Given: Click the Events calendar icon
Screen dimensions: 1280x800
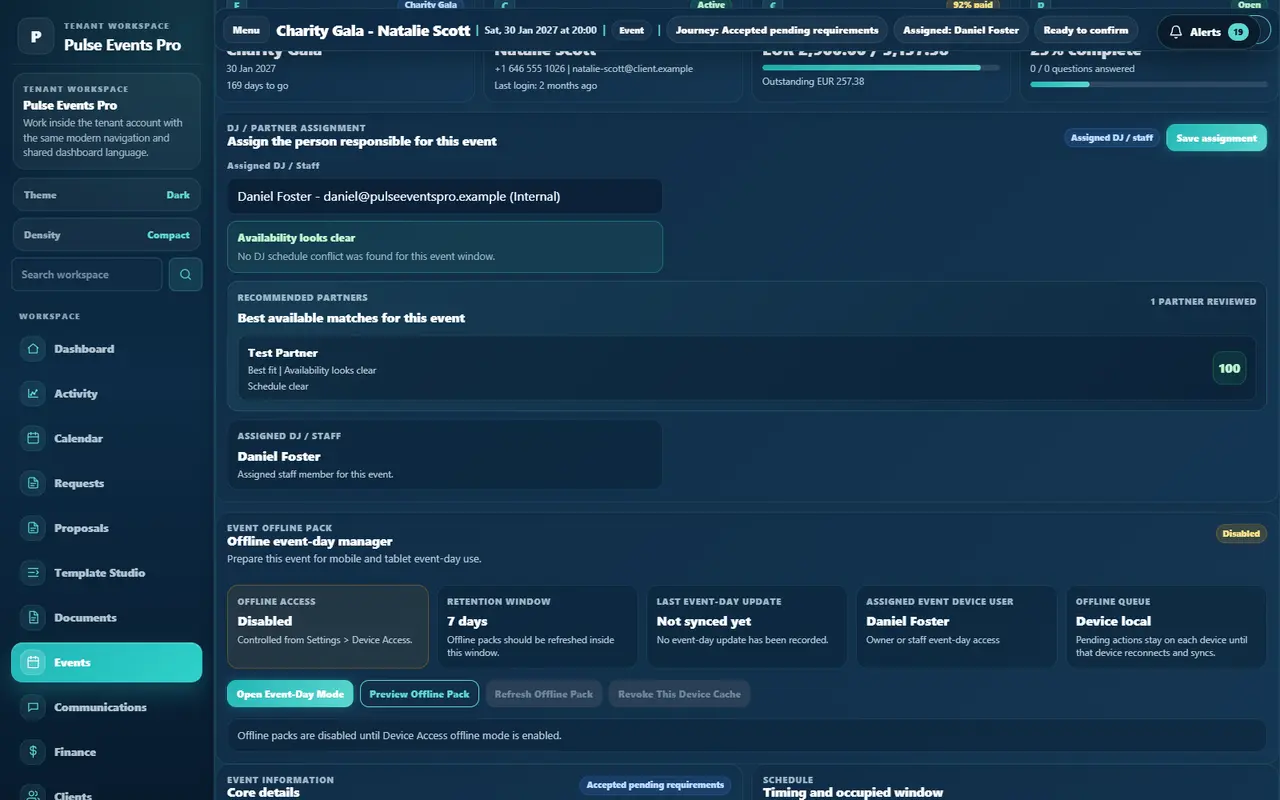Looking at the screenshot, I should coord(33,662).
